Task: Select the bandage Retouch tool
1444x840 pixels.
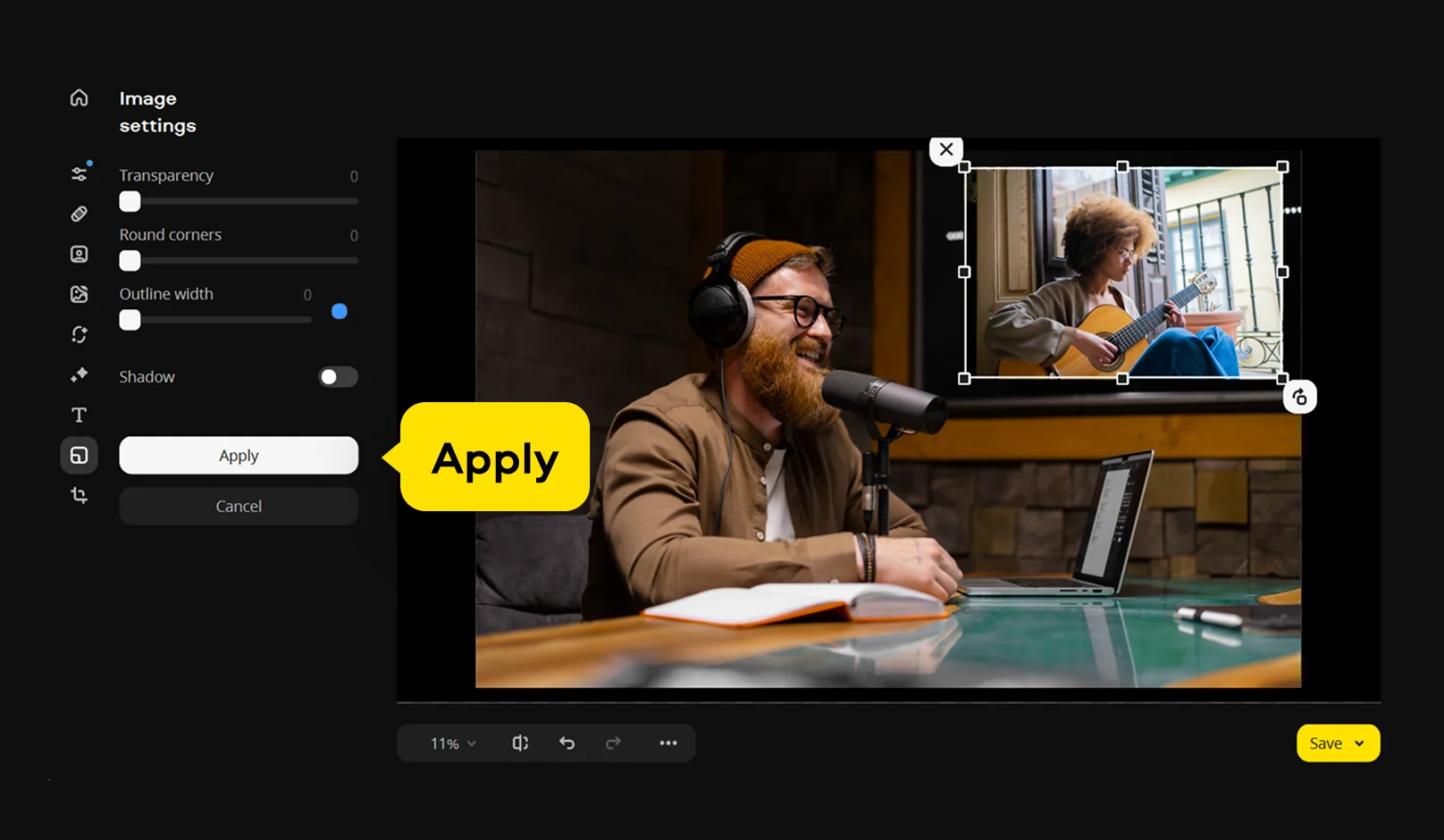Action: click(80, 214)
